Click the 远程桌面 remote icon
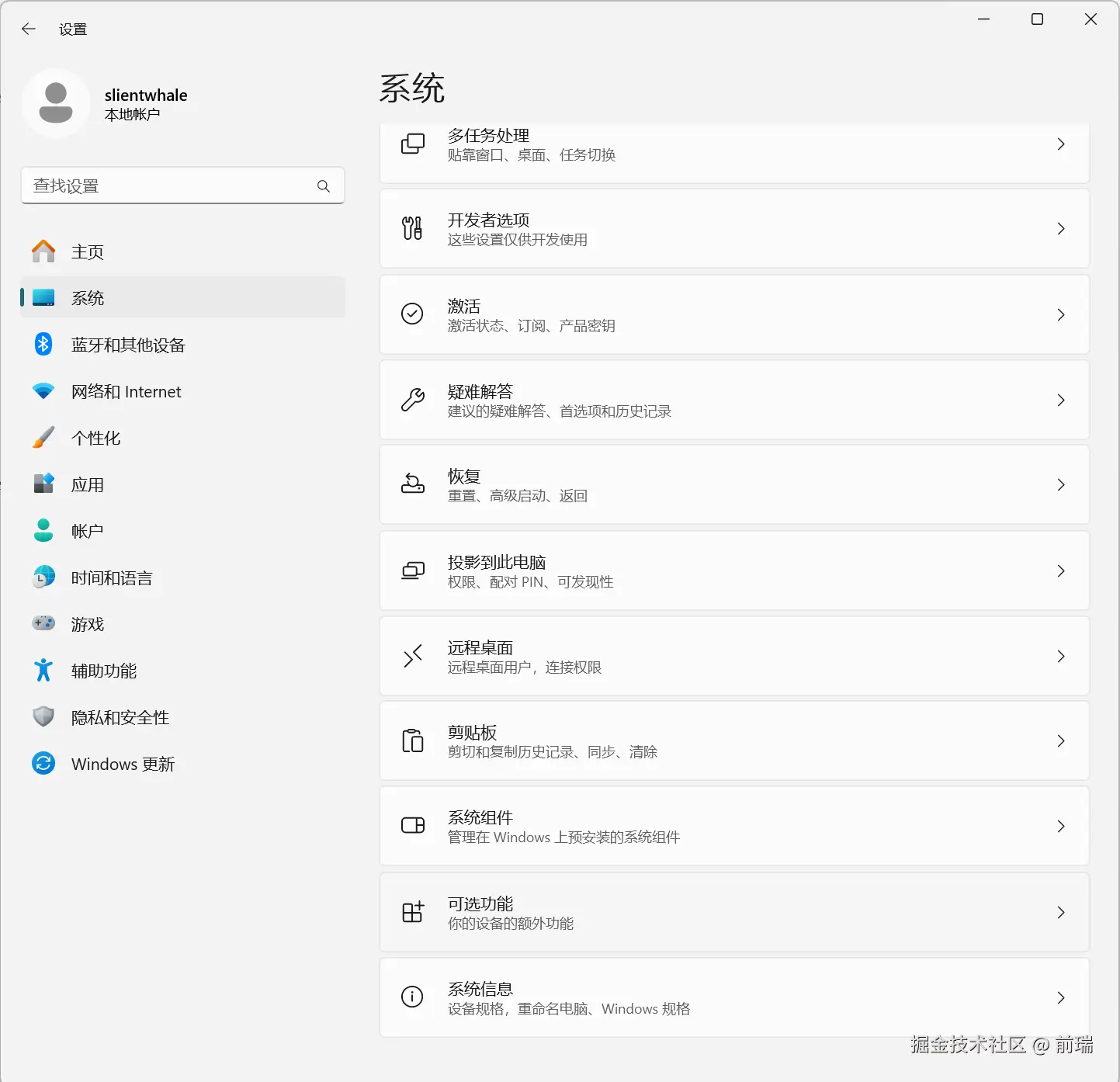 click(x=412, y=656)
